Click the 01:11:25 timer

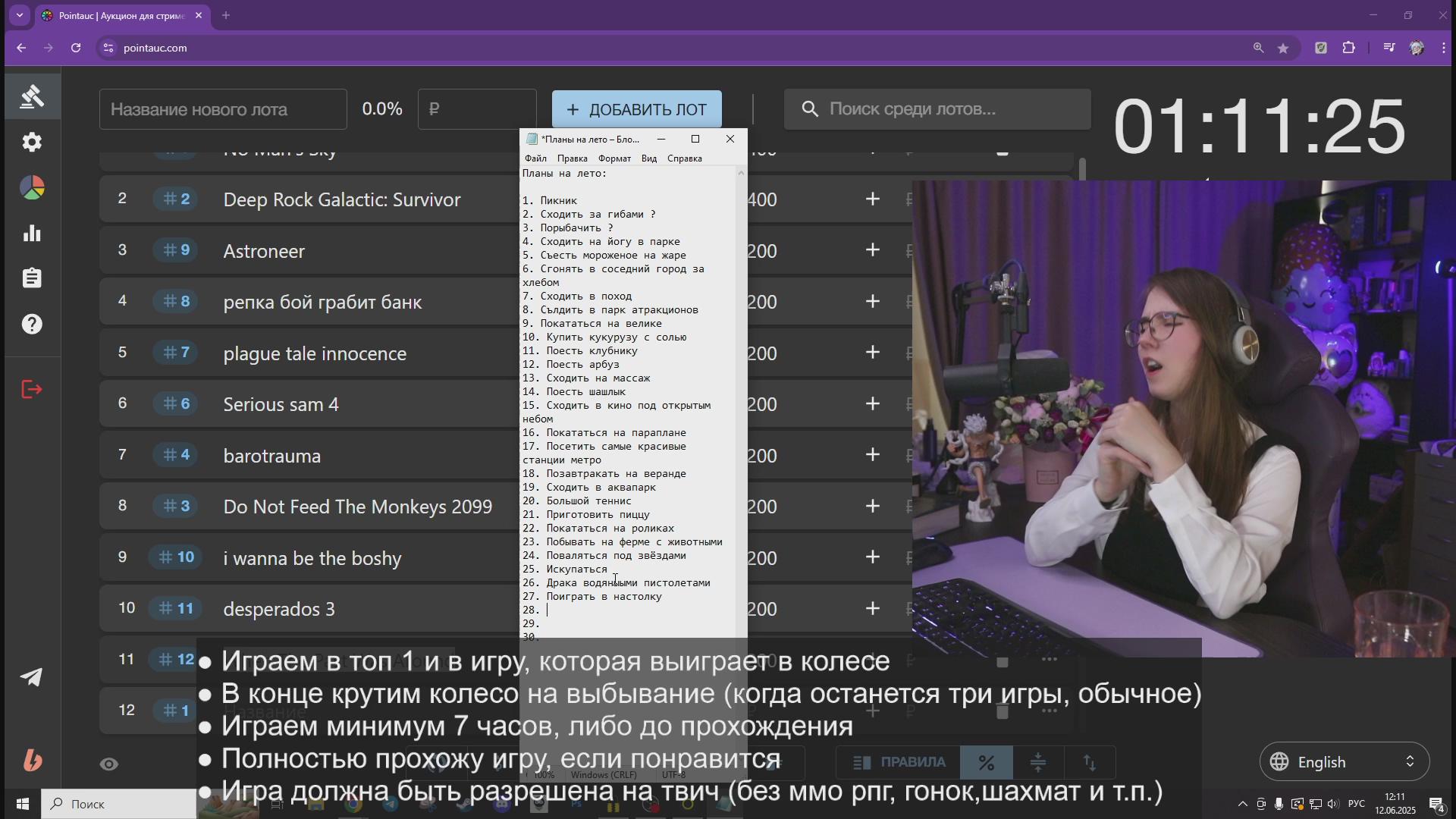tap(1260, 126)
